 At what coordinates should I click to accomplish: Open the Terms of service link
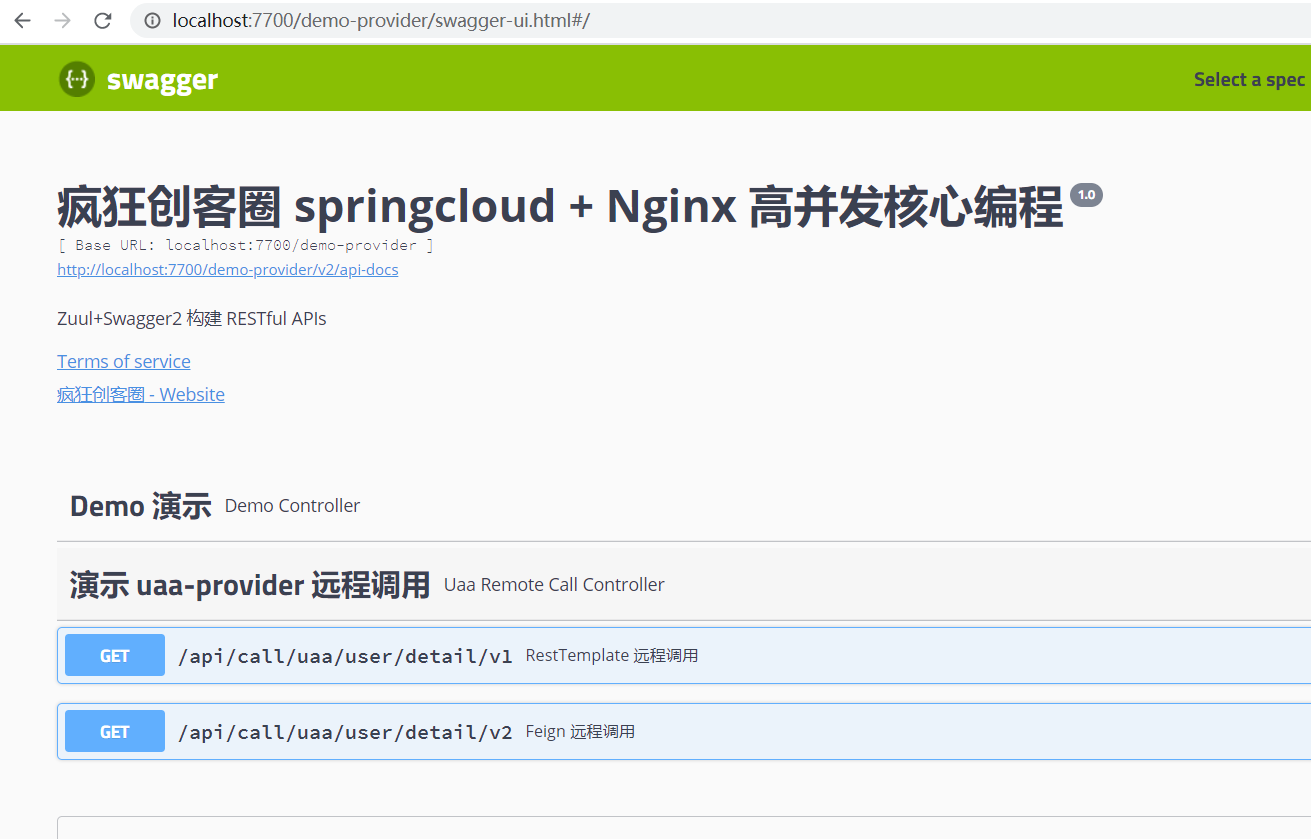(x=124, y=361)
